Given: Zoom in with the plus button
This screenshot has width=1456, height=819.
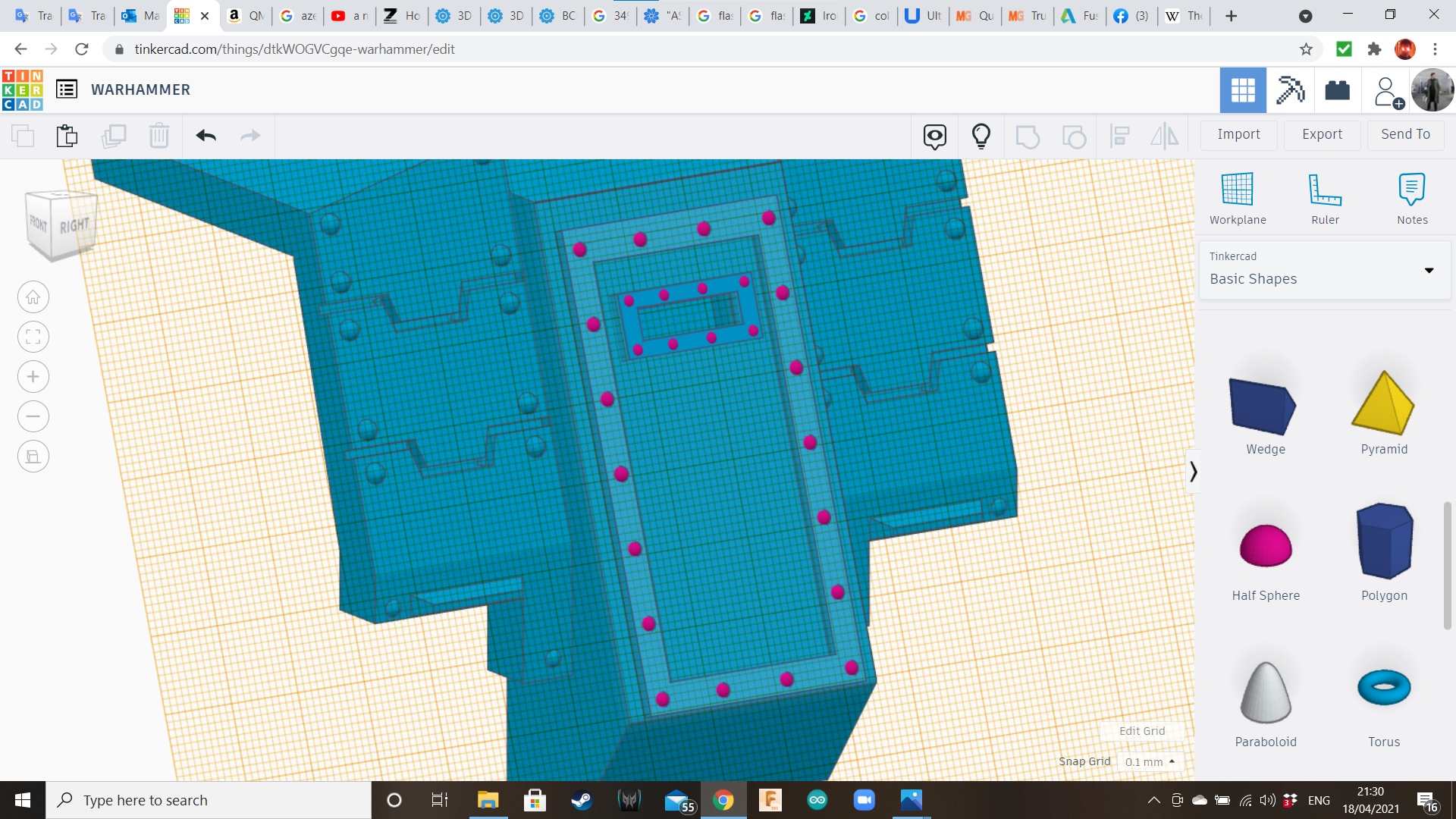Looking at the screenshot, I should (33, 377).
